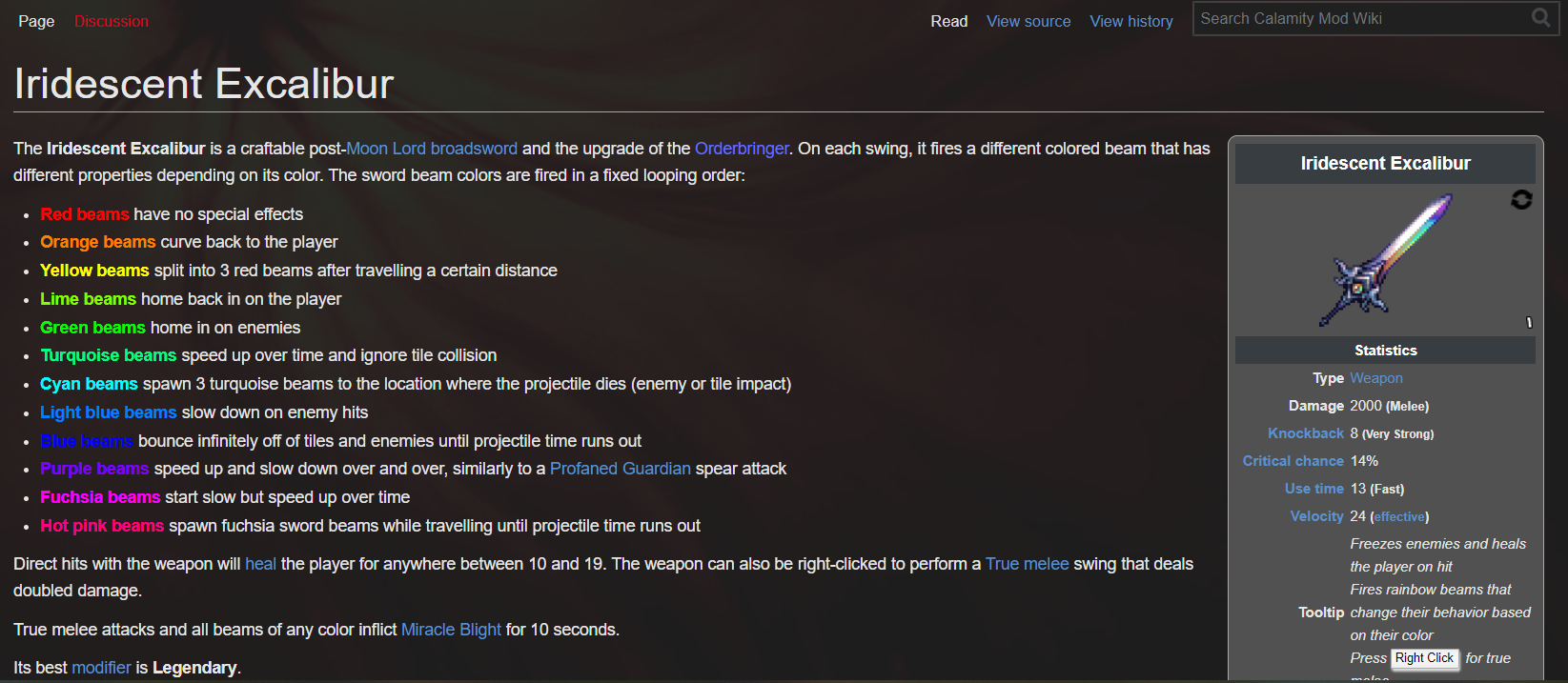Click the search magnifier icon
The width and height of the screenshot is (1568, 683).
(1540, 17)
